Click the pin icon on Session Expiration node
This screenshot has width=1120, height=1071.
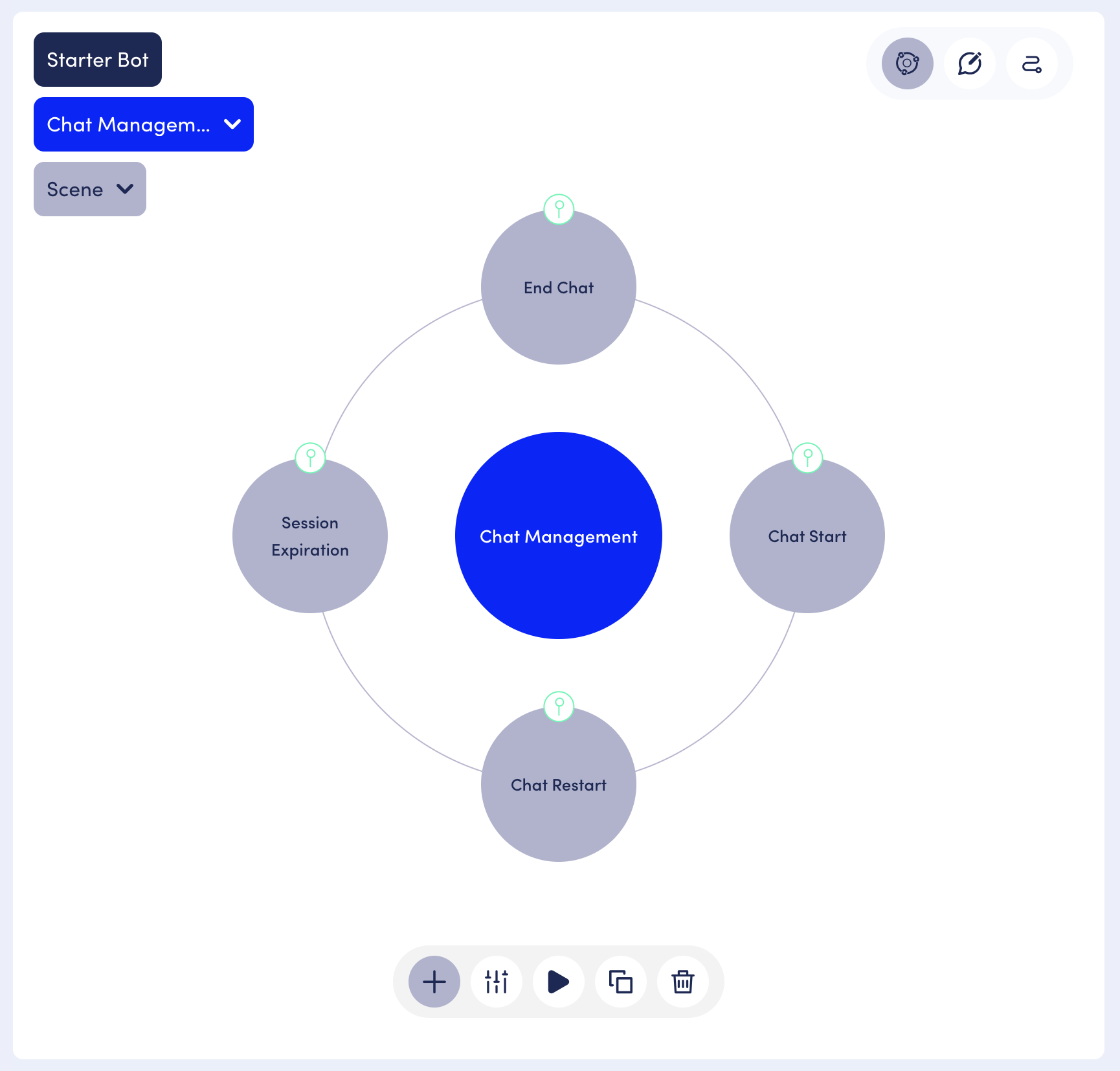click(310, 457)
